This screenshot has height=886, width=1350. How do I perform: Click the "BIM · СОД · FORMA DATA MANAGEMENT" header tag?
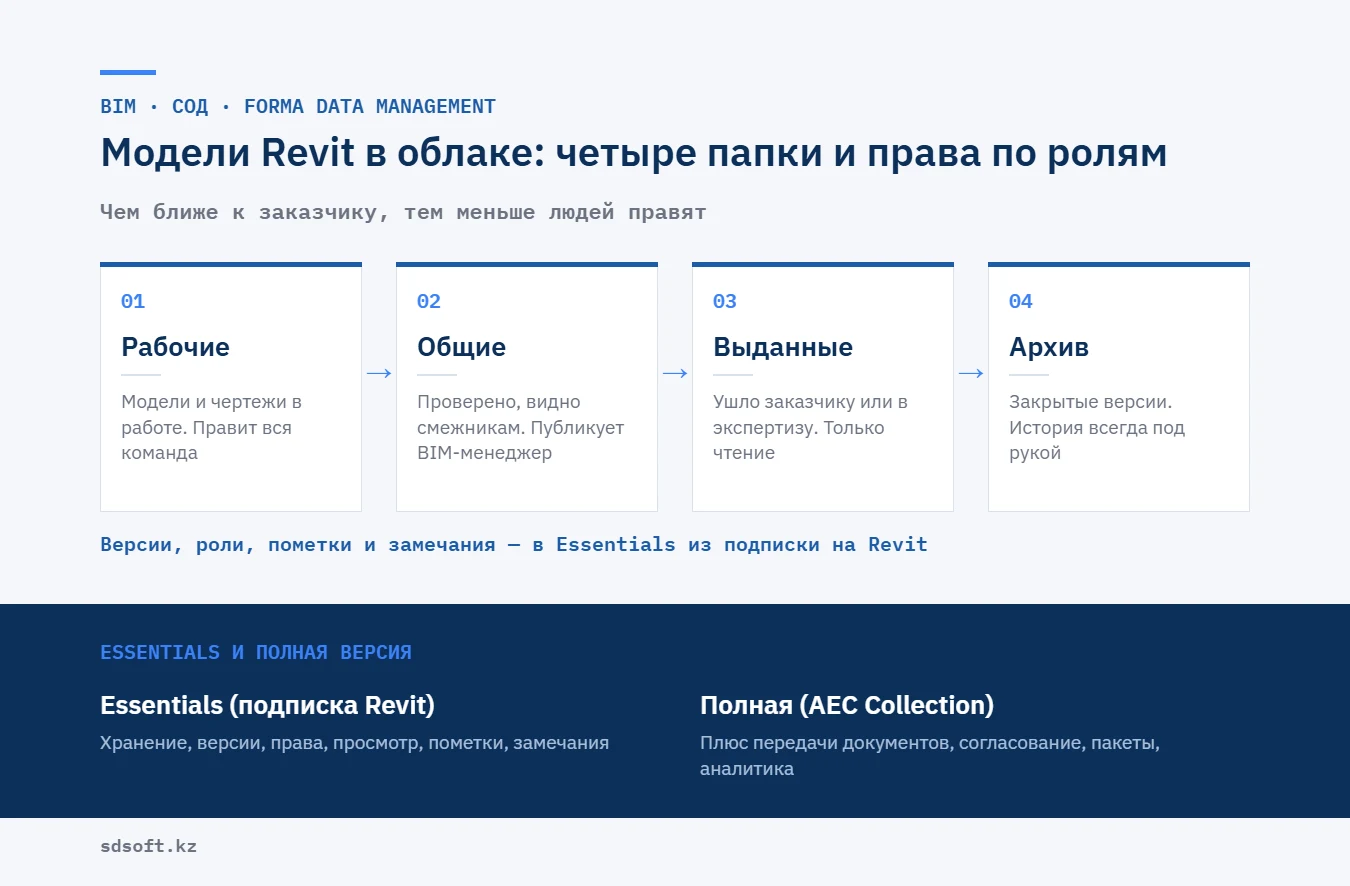(x=298, y=106)
